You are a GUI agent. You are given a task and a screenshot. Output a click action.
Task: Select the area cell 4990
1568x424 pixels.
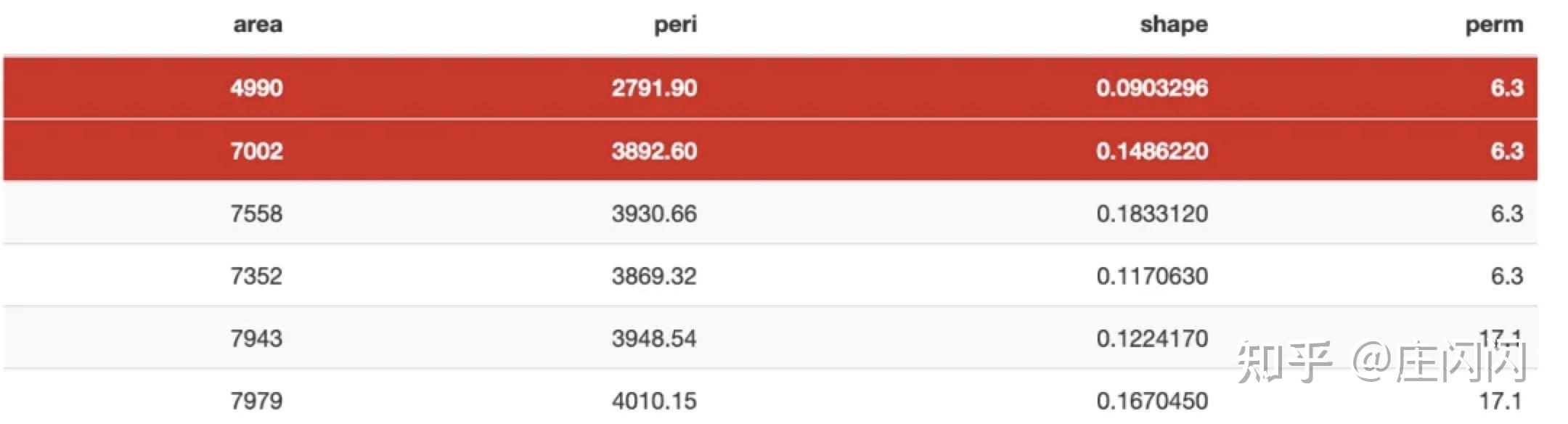(256, 88)
